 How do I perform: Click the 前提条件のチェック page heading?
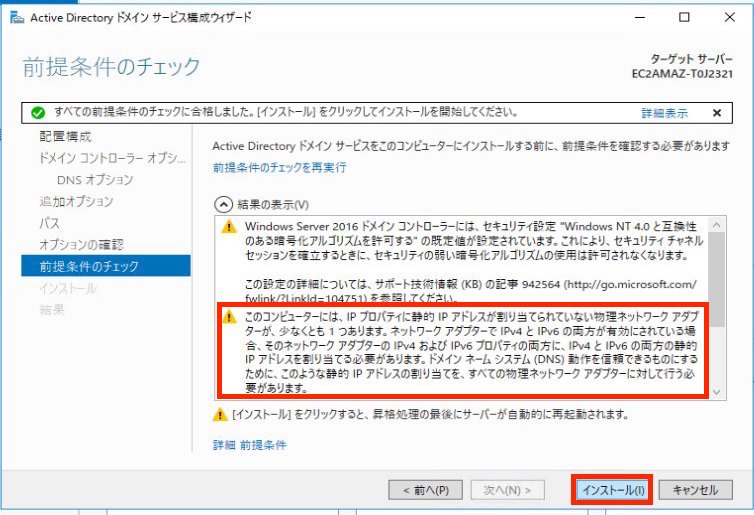pos(111,66)
